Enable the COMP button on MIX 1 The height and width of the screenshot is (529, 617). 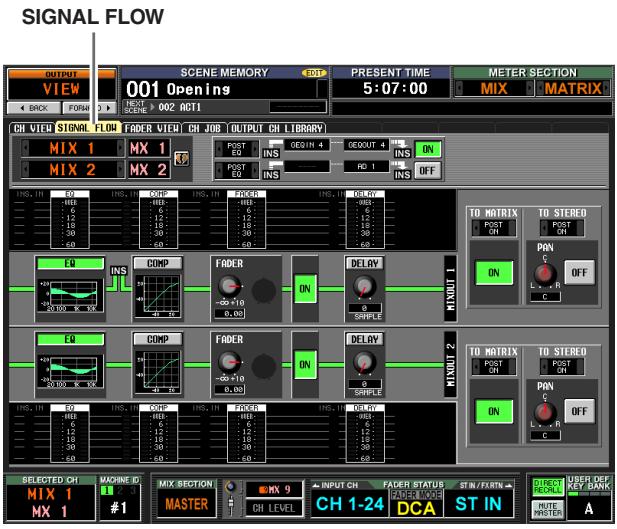click(x=158, y=263)
